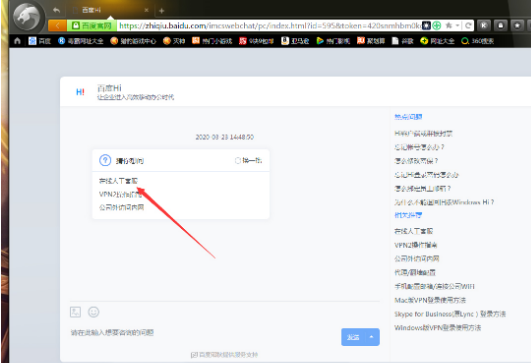Image resolution: width=531 pixels, height=363 pixels.
Task: Click the Hi! logo in chat header
Action: (80, 92)
